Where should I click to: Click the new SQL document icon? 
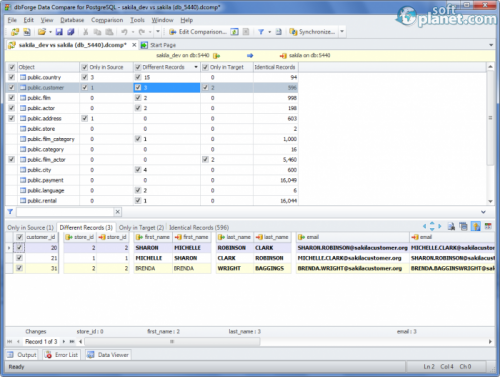coord(27,32)
